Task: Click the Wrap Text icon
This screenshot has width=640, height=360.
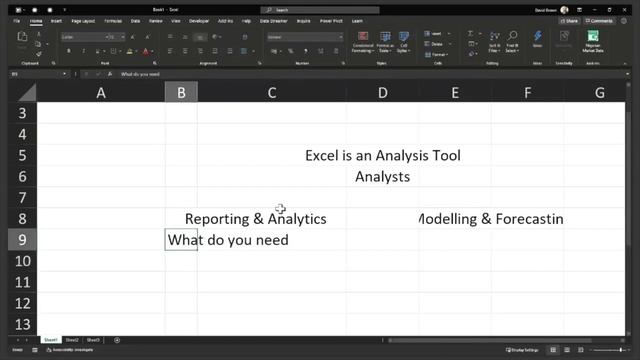Action: click(x=245, y=37)
